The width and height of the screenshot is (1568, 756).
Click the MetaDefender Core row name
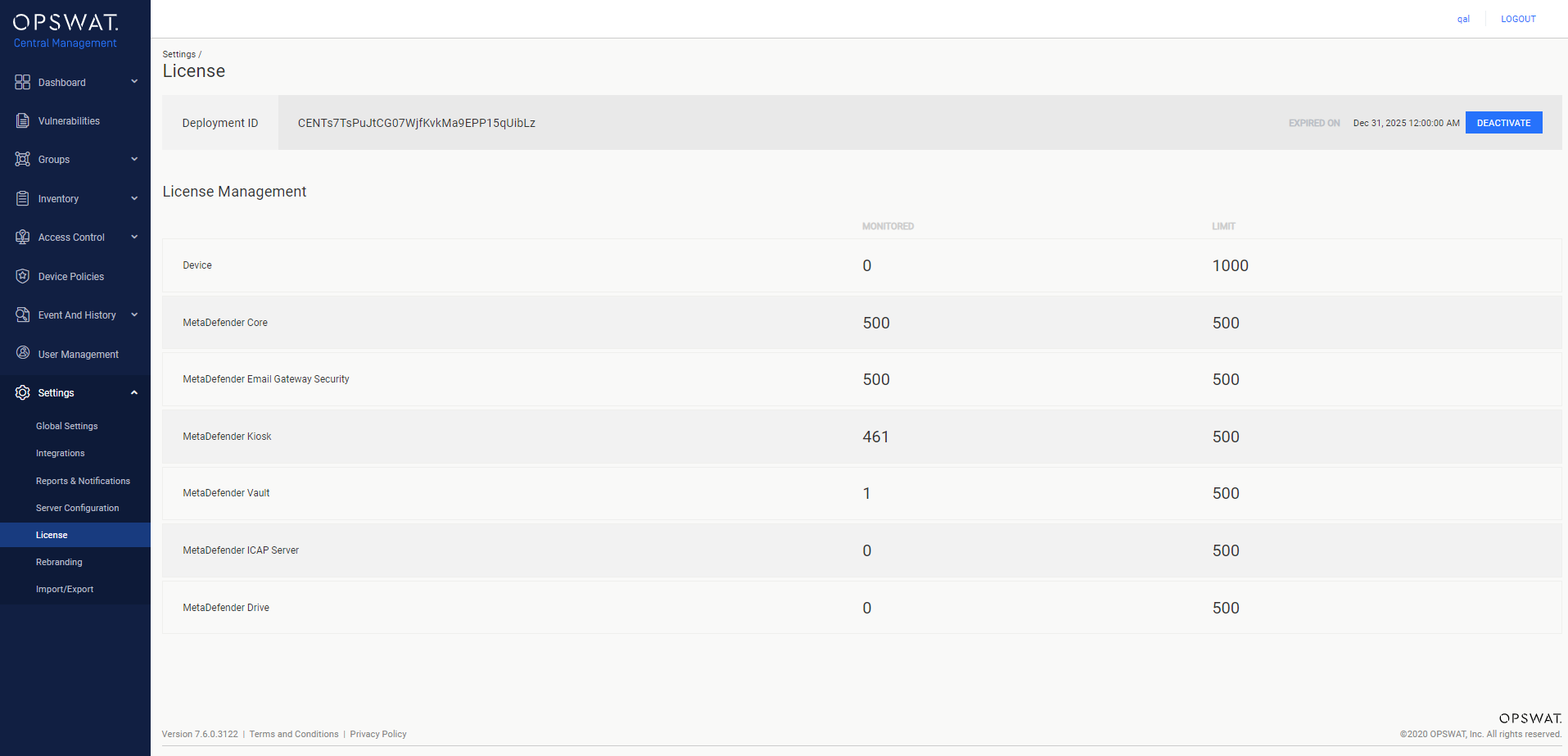[225, 323]
